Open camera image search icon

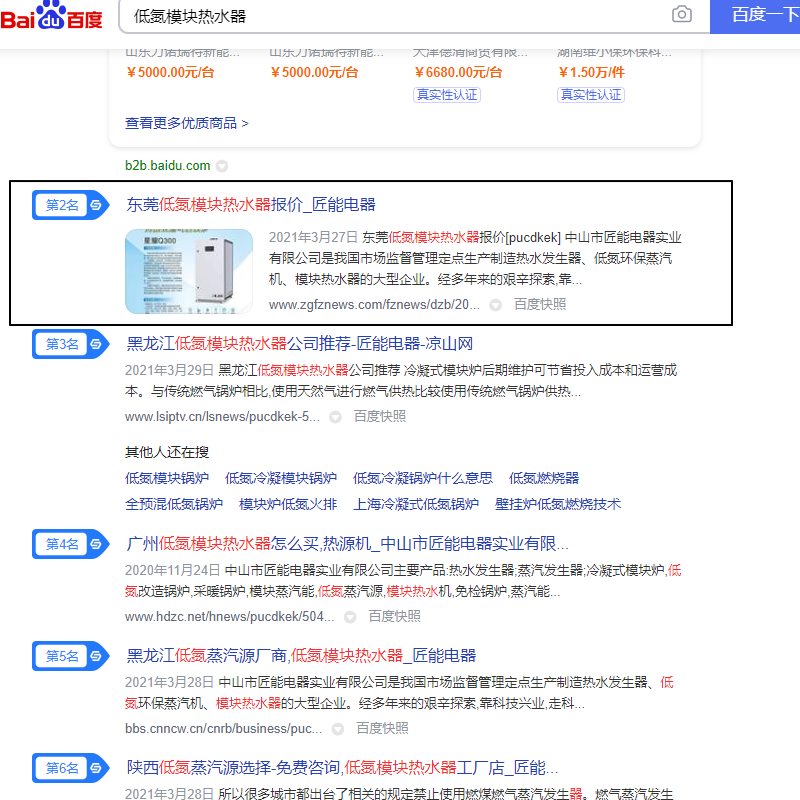point(682,14)
